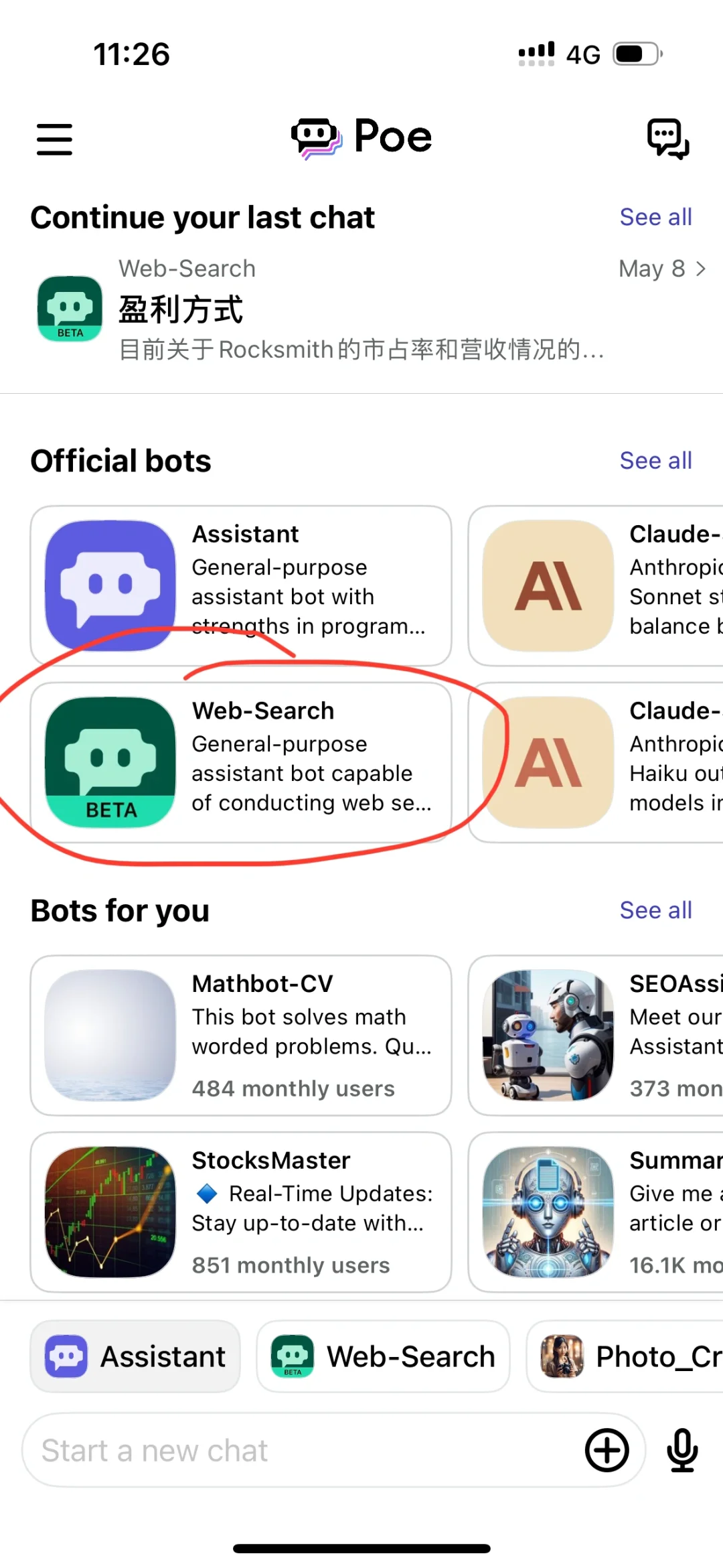Open the Web-Search bot card in Official bots
The height and width of the screenshot is (1568, 723).
[241, 762]
